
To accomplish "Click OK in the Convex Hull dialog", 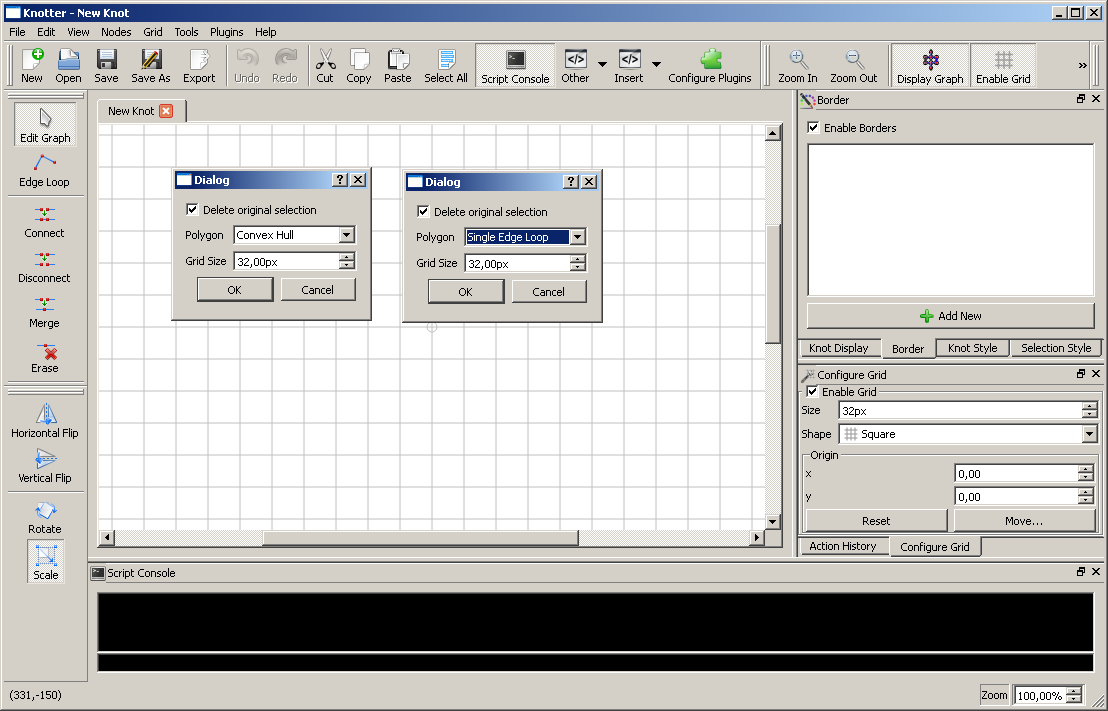I will pyautogui.click(x=235, y=290).
